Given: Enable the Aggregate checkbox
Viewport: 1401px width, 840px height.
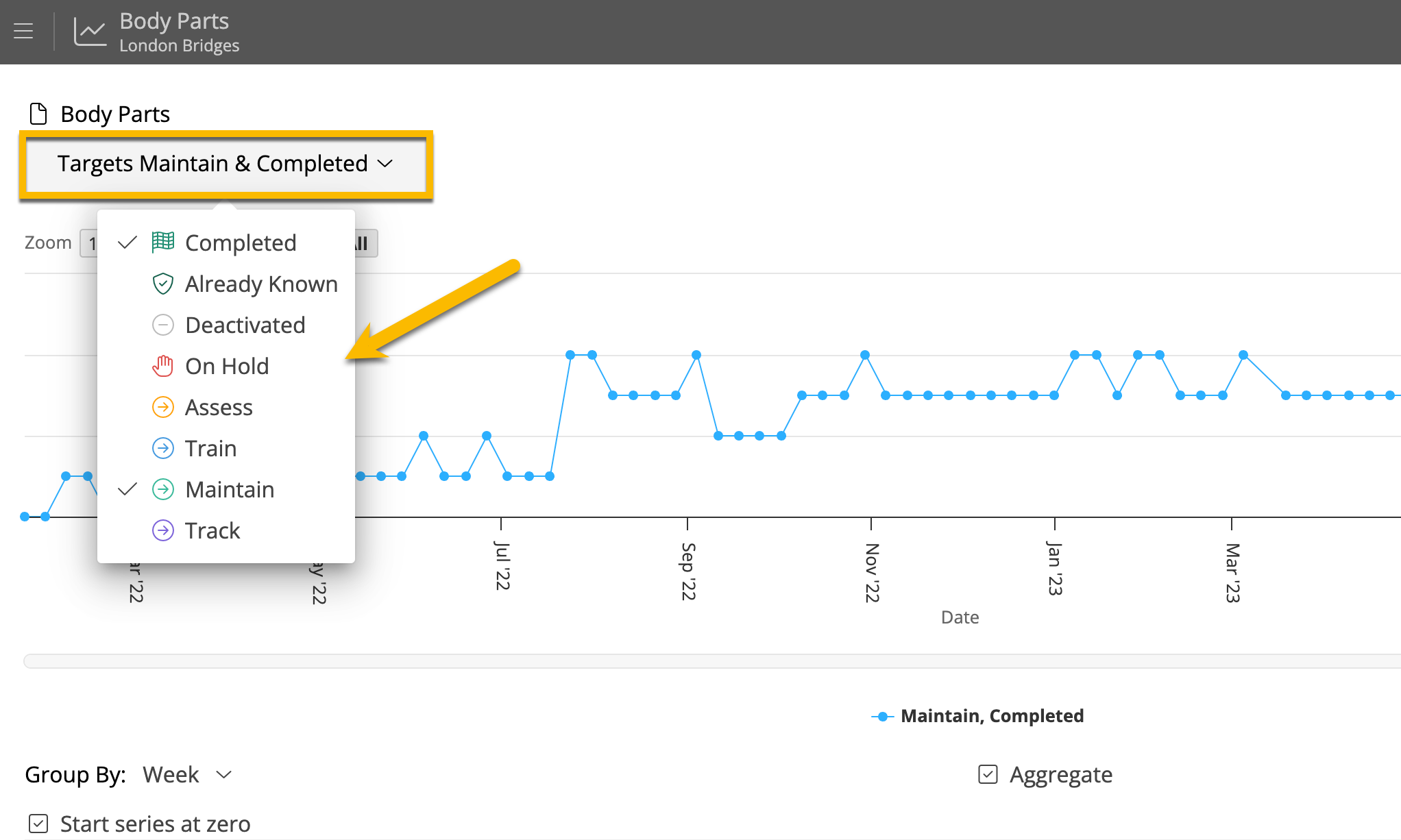Looking at the screenshot, I should pos(986,774).
